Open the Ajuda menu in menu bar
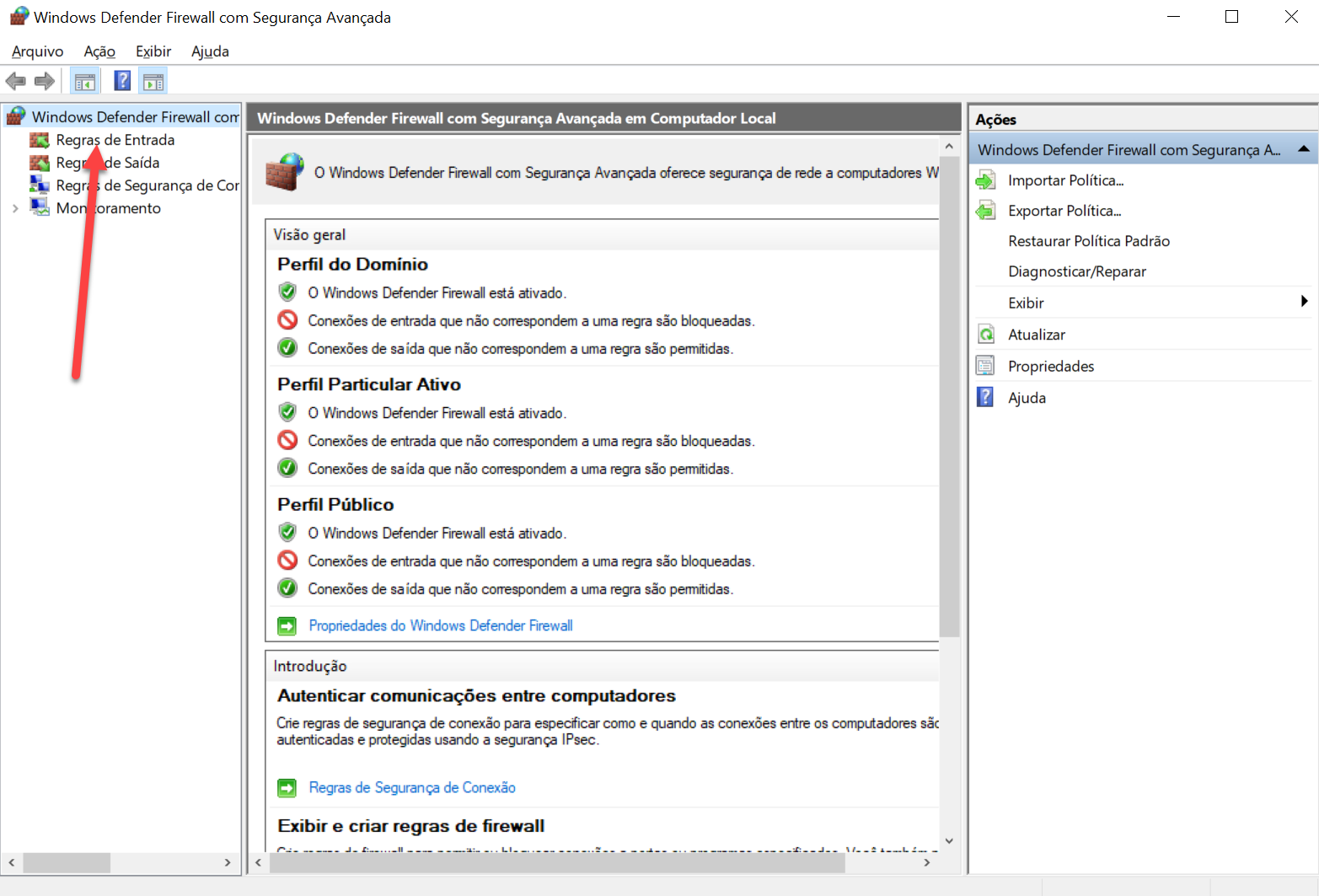The width and height of the screenshot is (1319, 896). [x=210, y=51]
